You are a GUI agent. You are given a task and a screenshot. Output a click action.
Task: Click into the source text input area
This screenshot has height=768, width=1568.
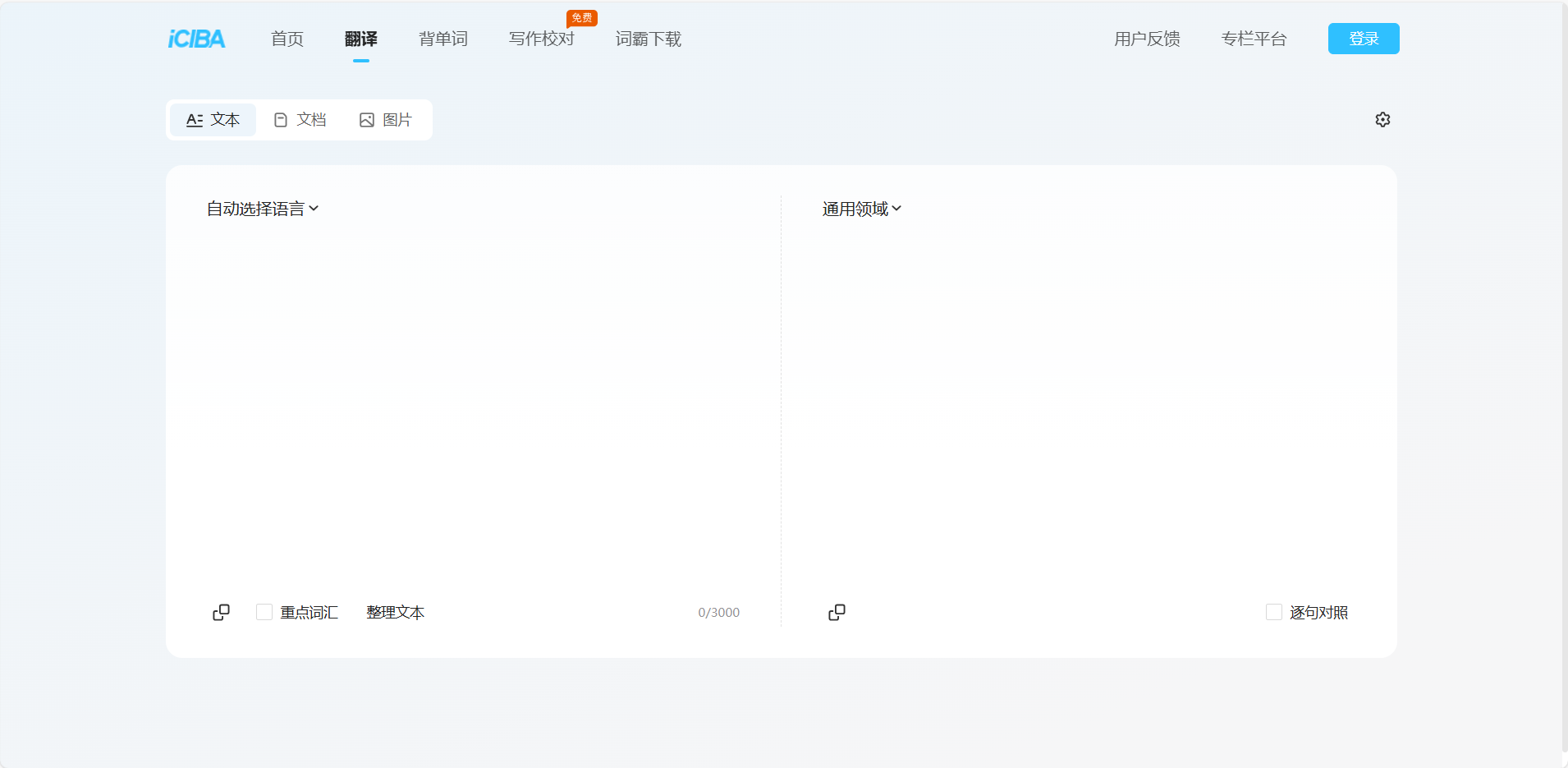[x=473, y=407]
